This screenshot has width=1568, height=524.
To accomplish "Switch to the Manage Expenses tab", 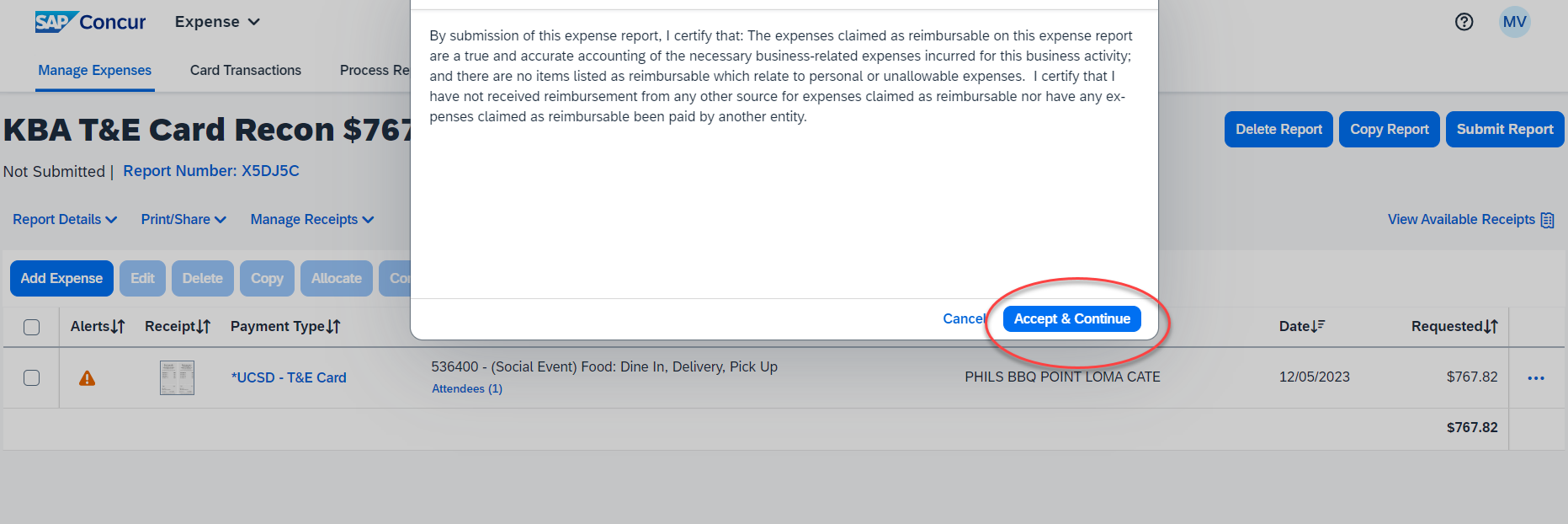I will tap(95, 70).
